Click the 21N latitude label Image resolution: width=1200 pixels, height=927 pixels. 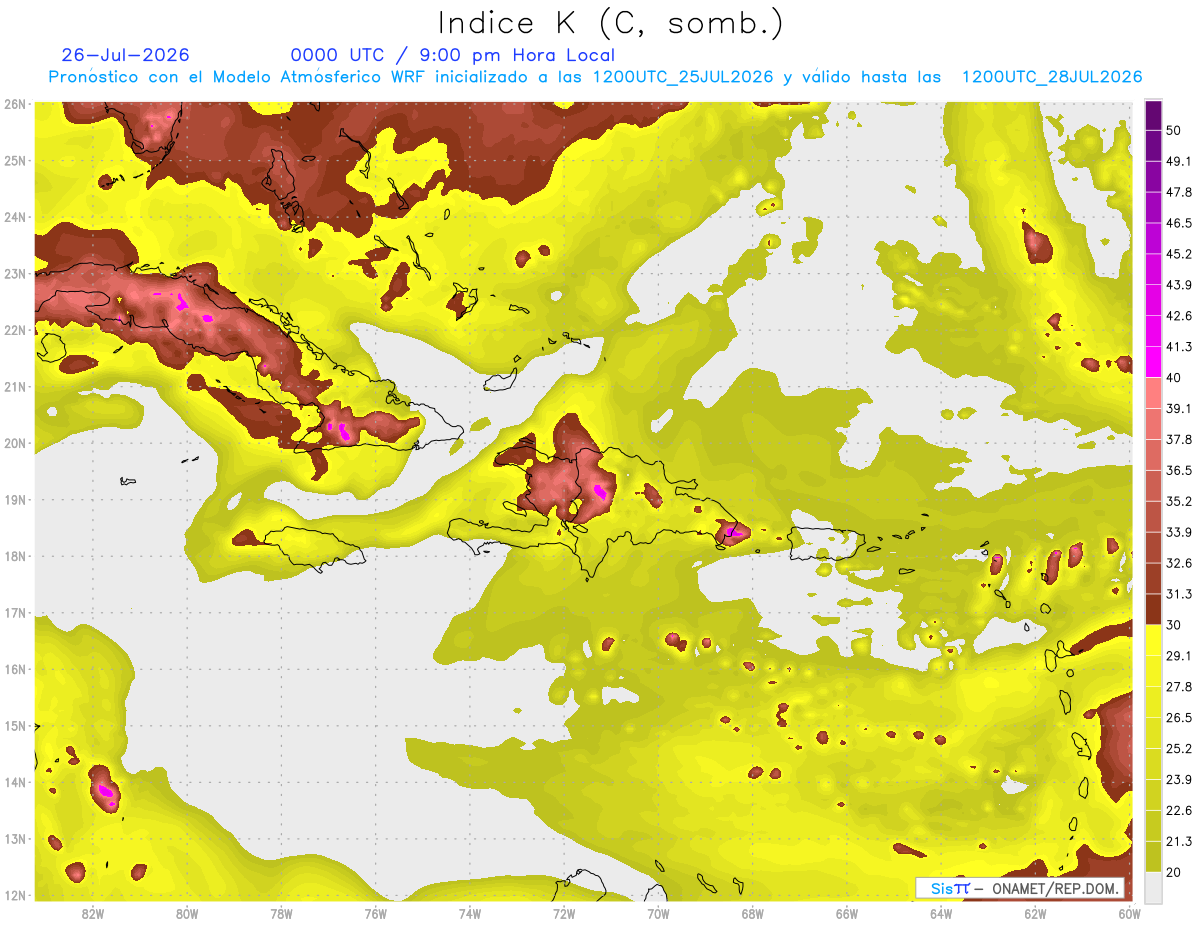(x=15, y=386)
